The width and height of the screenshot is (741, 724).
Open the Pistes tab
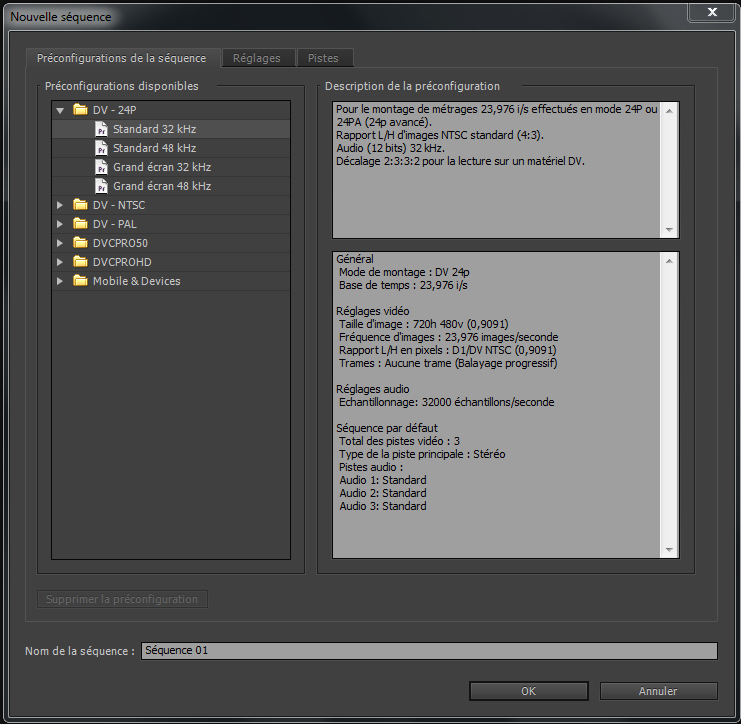[x=324, y=58]
